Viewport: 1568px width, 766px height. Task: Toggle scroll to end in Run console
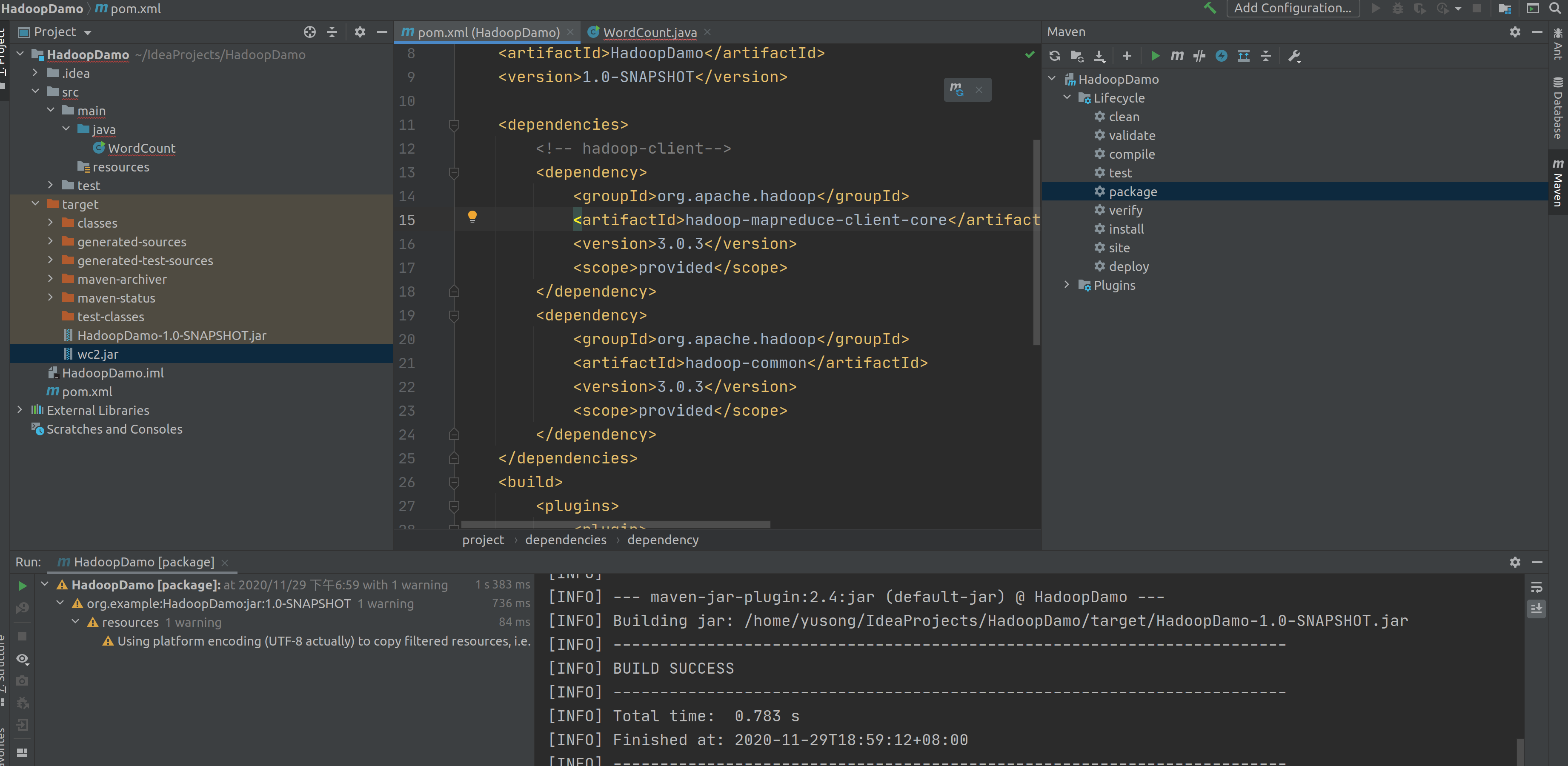tap(1537, 609)
